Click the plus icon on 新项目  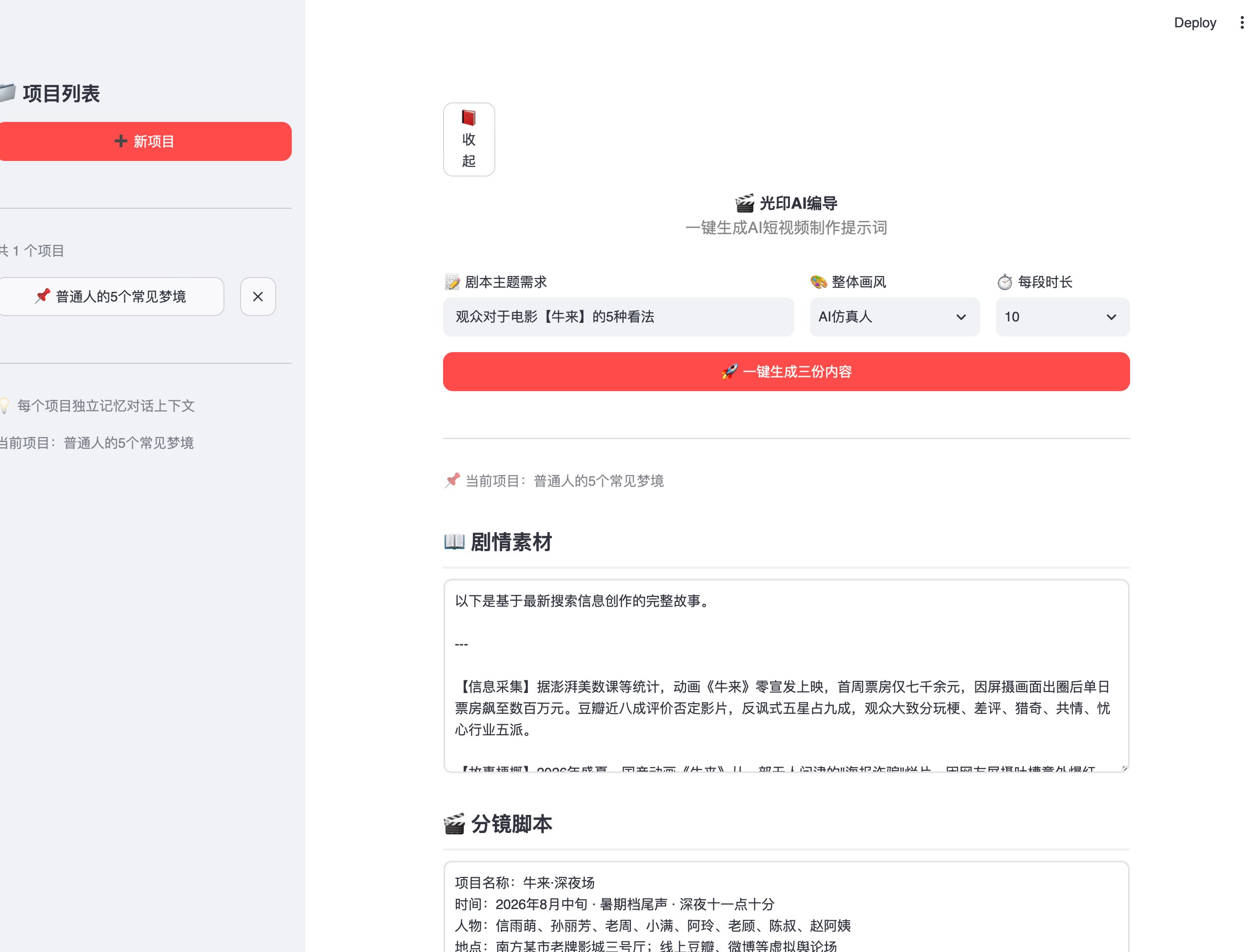pyautogui.click(x=120, y=141)
